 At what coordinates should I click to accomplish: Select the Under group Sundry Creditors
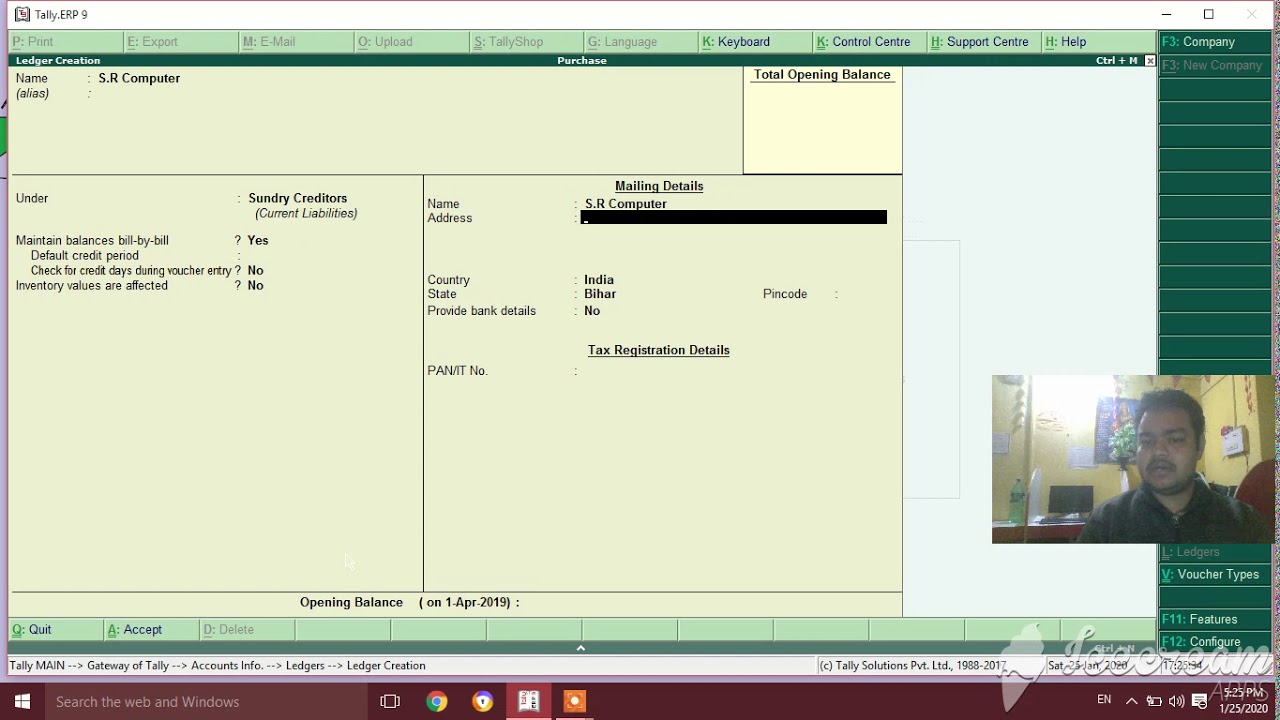[298, 198]
